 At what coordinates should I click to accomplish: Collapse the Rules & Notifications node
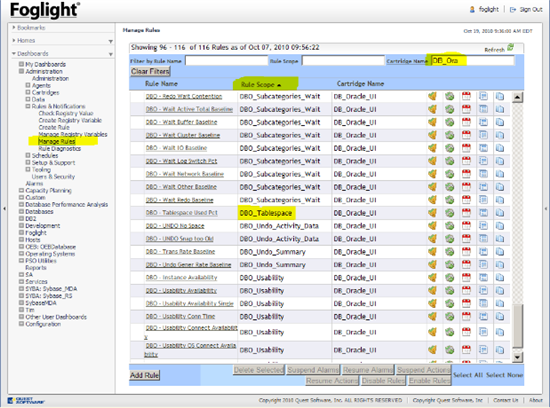(x=28, y=106)
